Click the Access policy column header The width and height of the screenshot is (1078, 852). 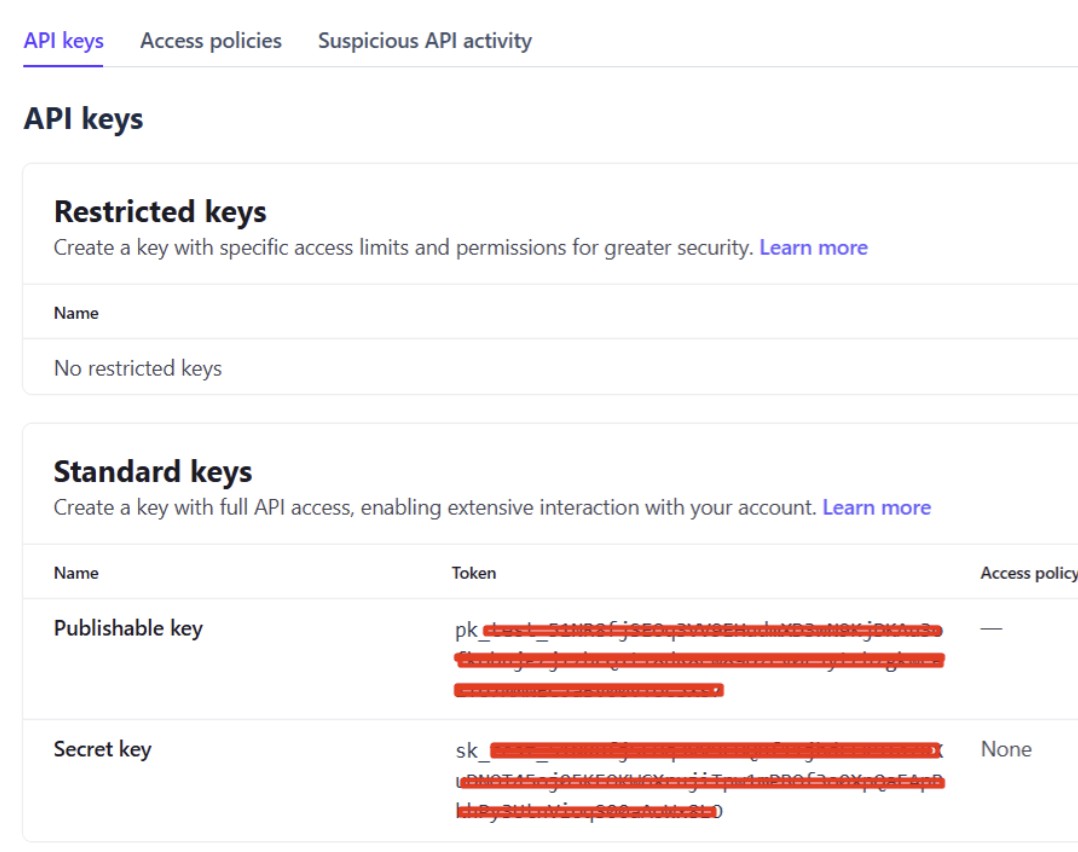point(1028,573)
